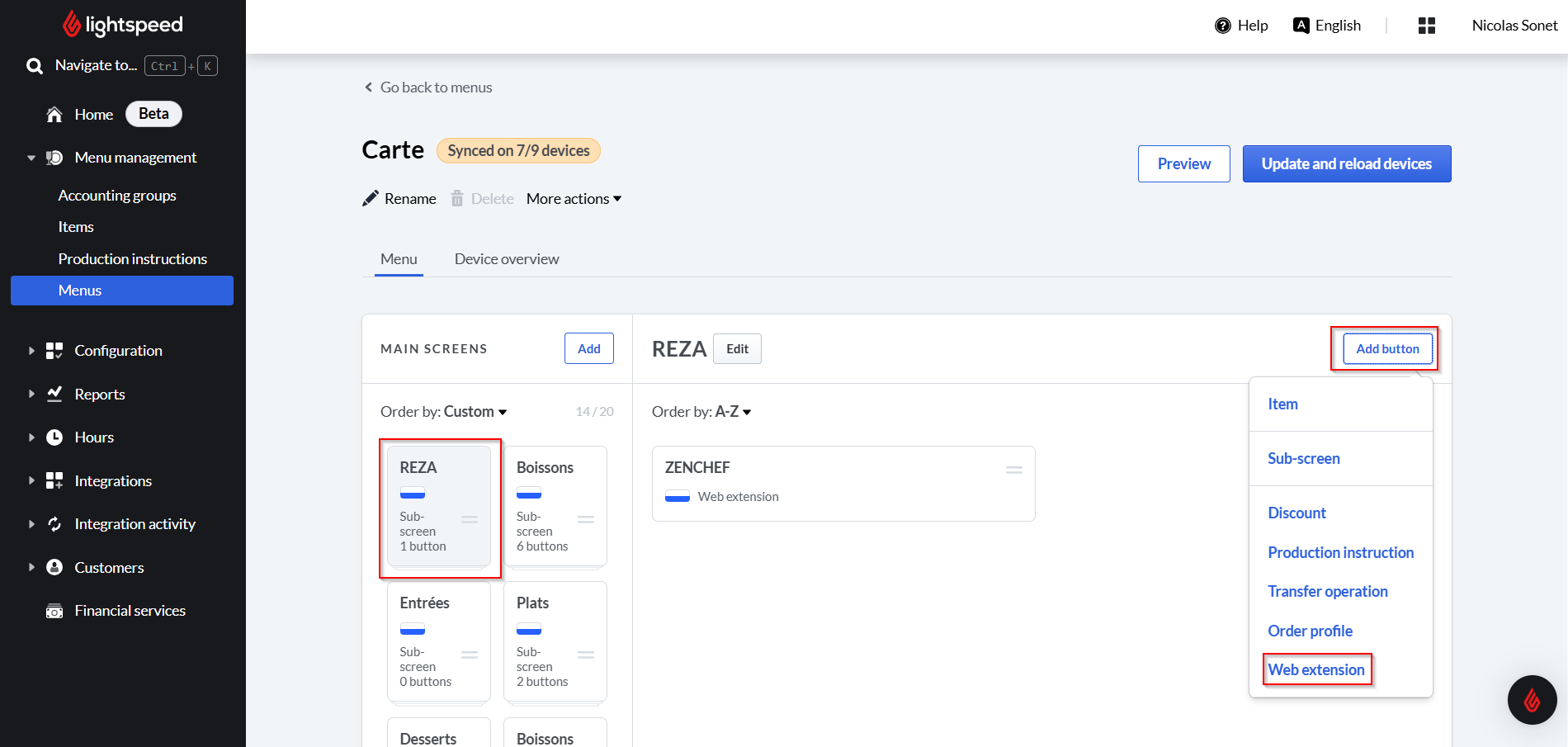Expand the Integration activity section
This screenshot has height=747, width=1568.
31,524
